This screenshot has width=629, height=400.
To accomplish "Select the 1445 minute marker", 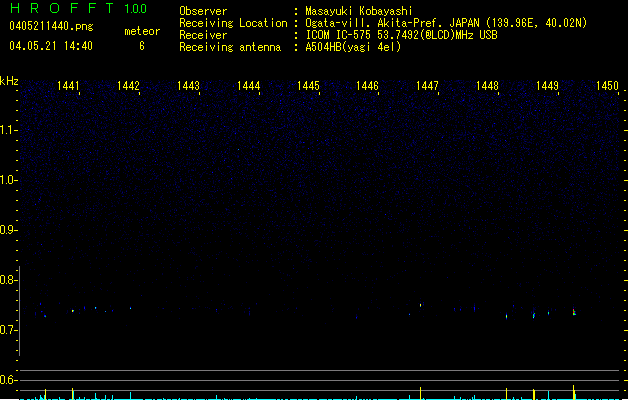I will [308, 86].
